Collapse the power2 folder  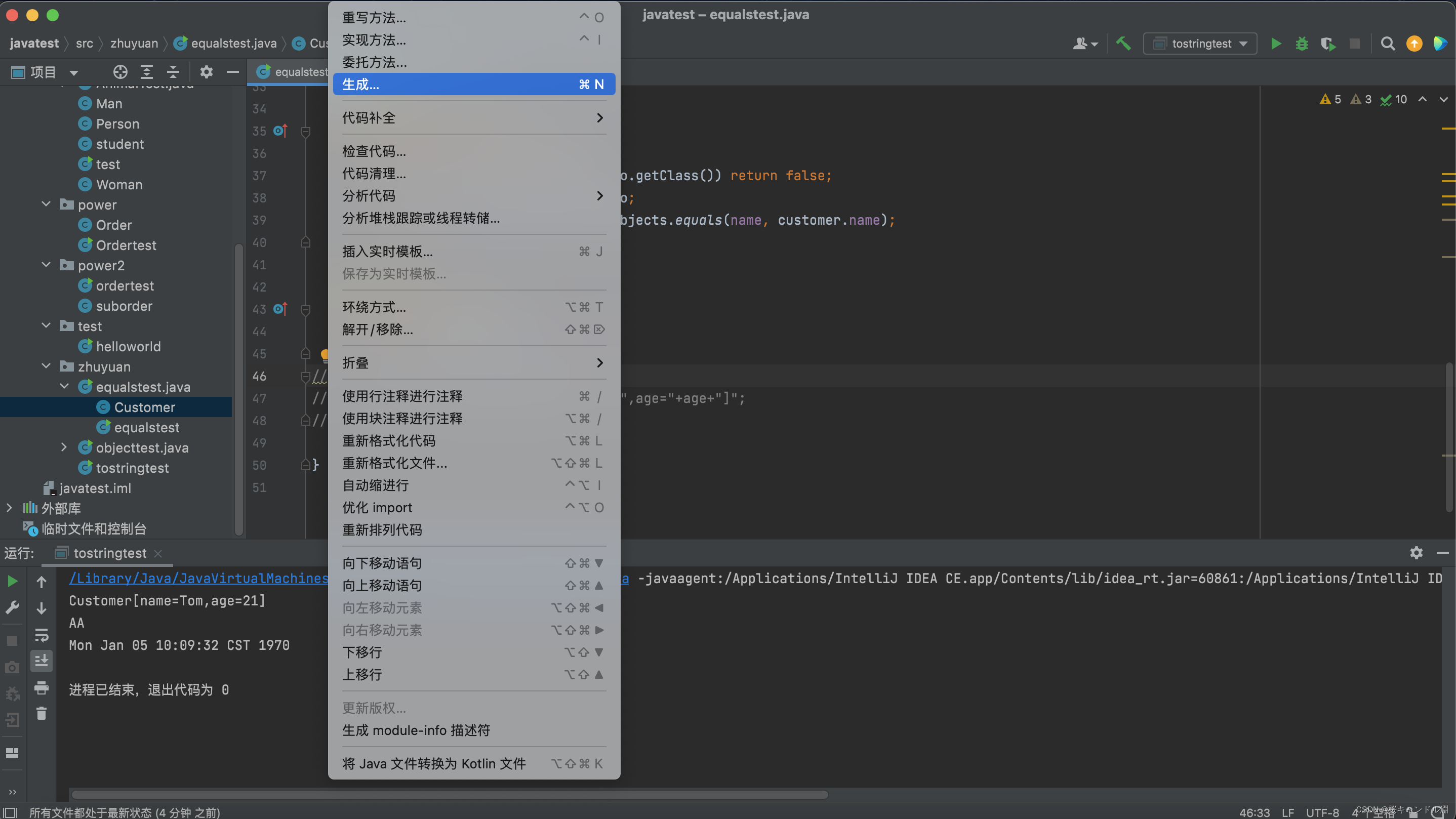click(x=47, y=265)
